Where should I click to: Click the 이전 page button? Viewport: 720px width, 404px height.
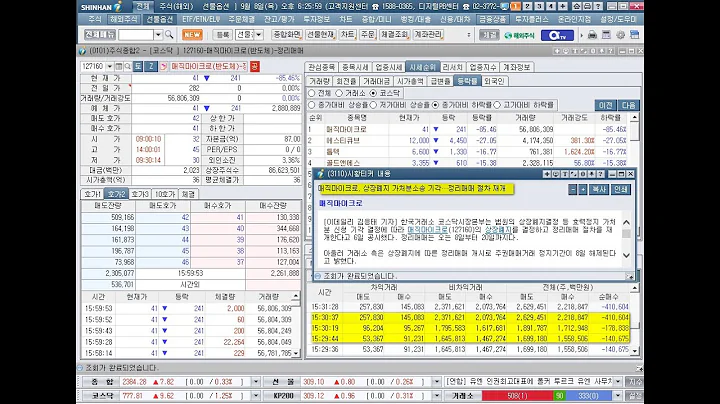pos(606,105)
